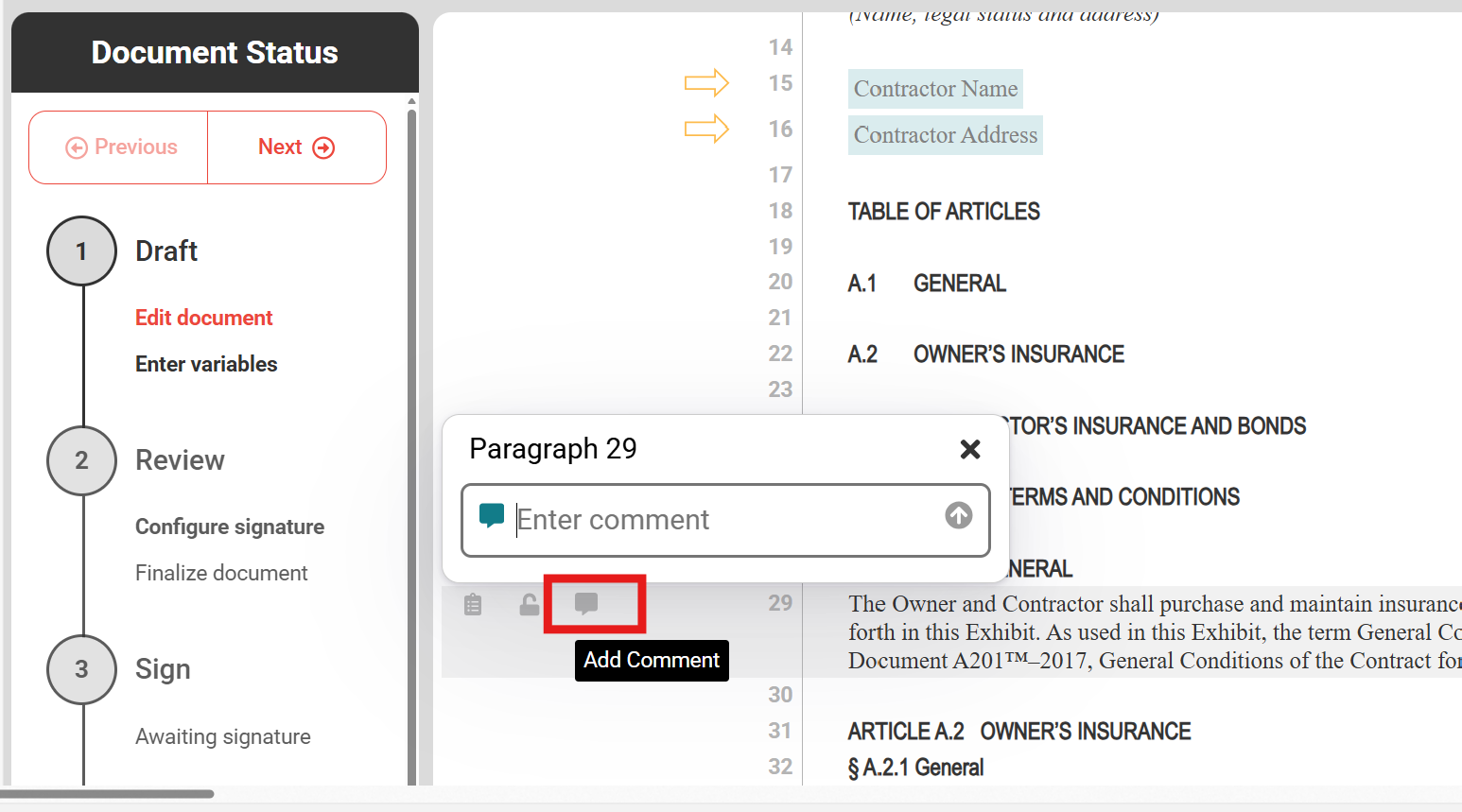Click the Contractor Address variable field

tap(945, 135)
